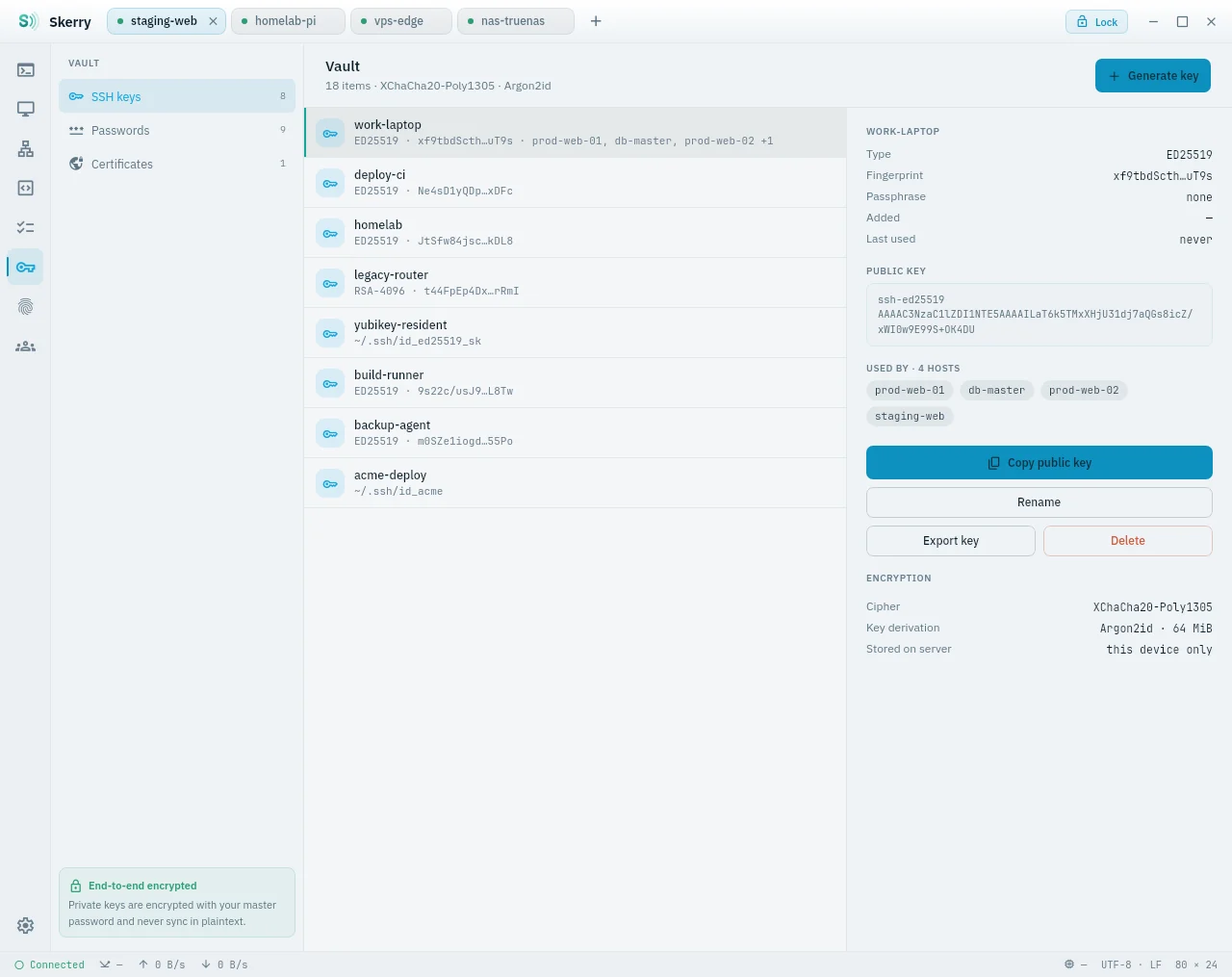Image resolution: width=1232 pixels, height=977 pixels.
Task: Click the Skerry logo icon
Action: click(28, 21)
